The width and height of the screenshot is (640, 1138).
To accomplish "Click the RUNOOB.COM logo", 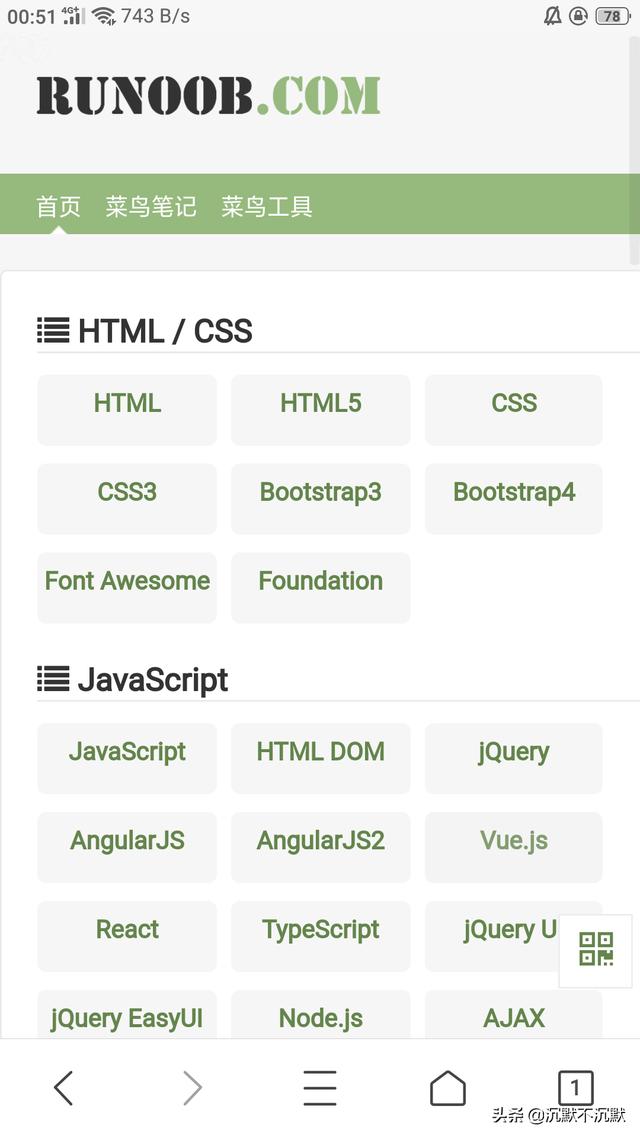I will click(x=208, y=96).
